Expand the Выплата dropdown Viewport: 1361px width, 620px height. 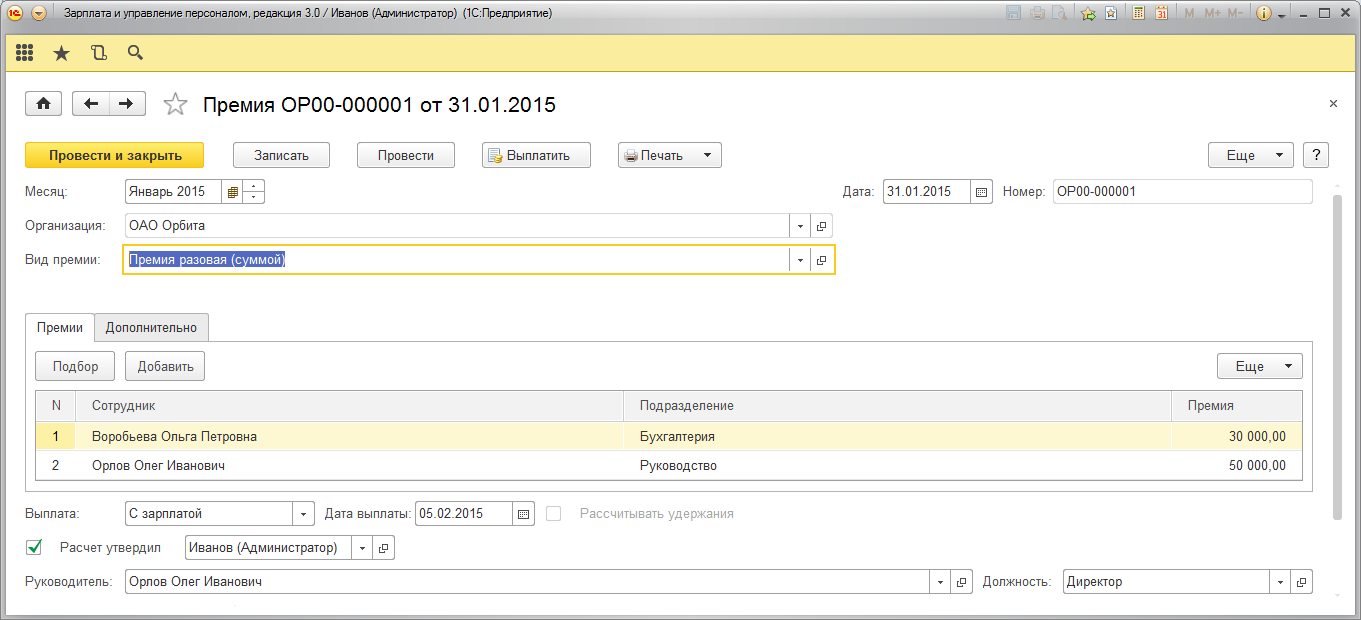point(304,514)
